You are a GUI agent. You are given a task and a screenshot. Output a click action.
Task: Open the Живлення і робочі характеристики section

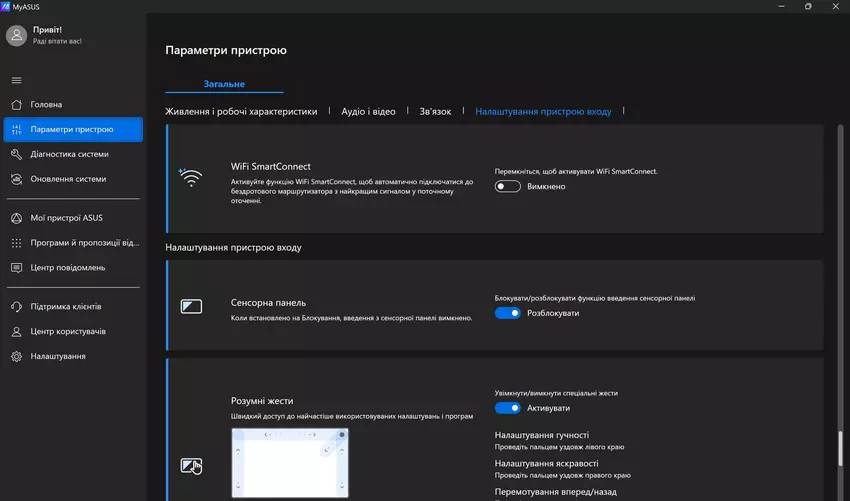241,112
